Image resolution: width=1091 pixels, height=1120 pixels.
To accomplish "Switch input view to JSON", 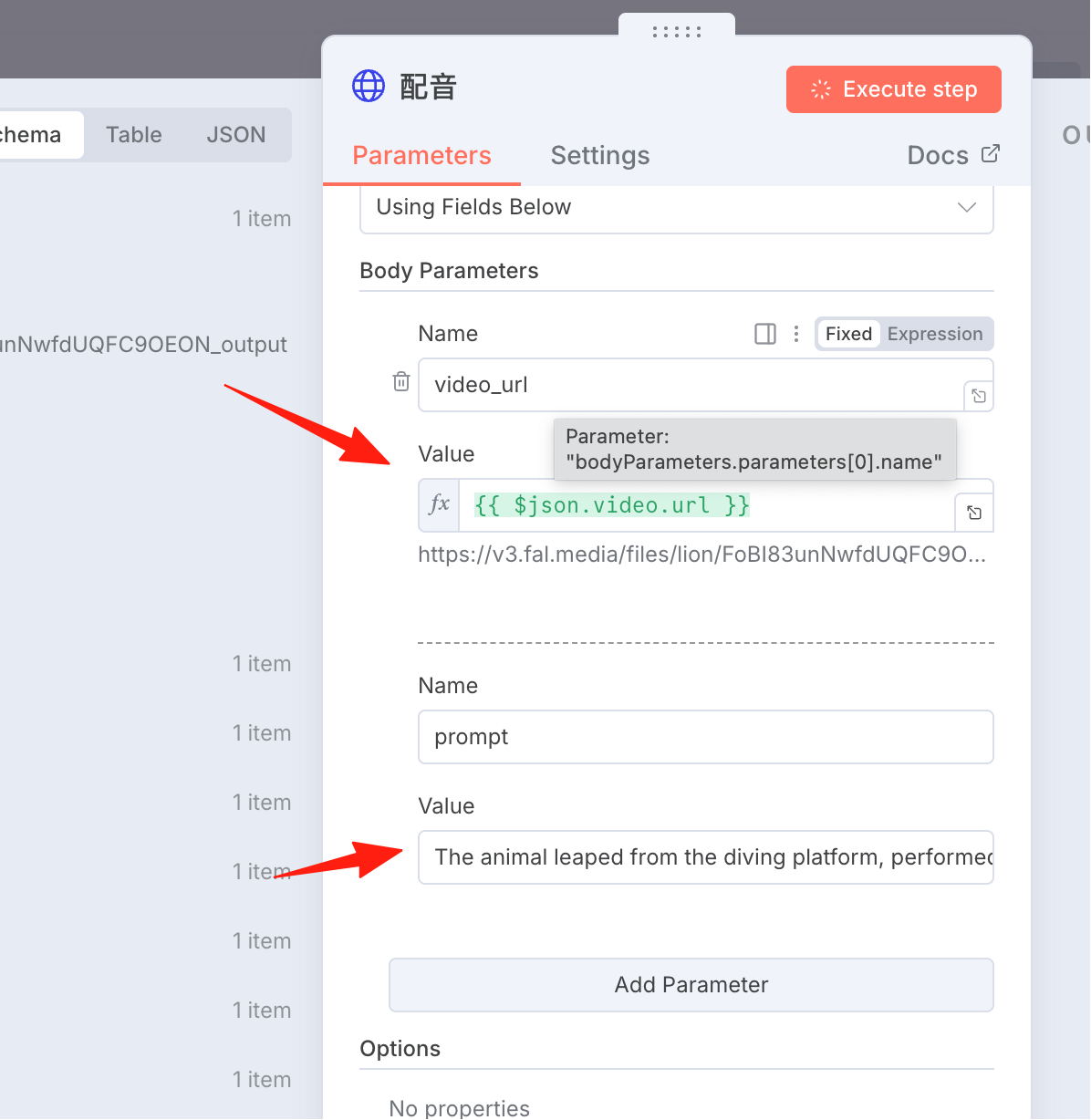I will click(236, 135).
